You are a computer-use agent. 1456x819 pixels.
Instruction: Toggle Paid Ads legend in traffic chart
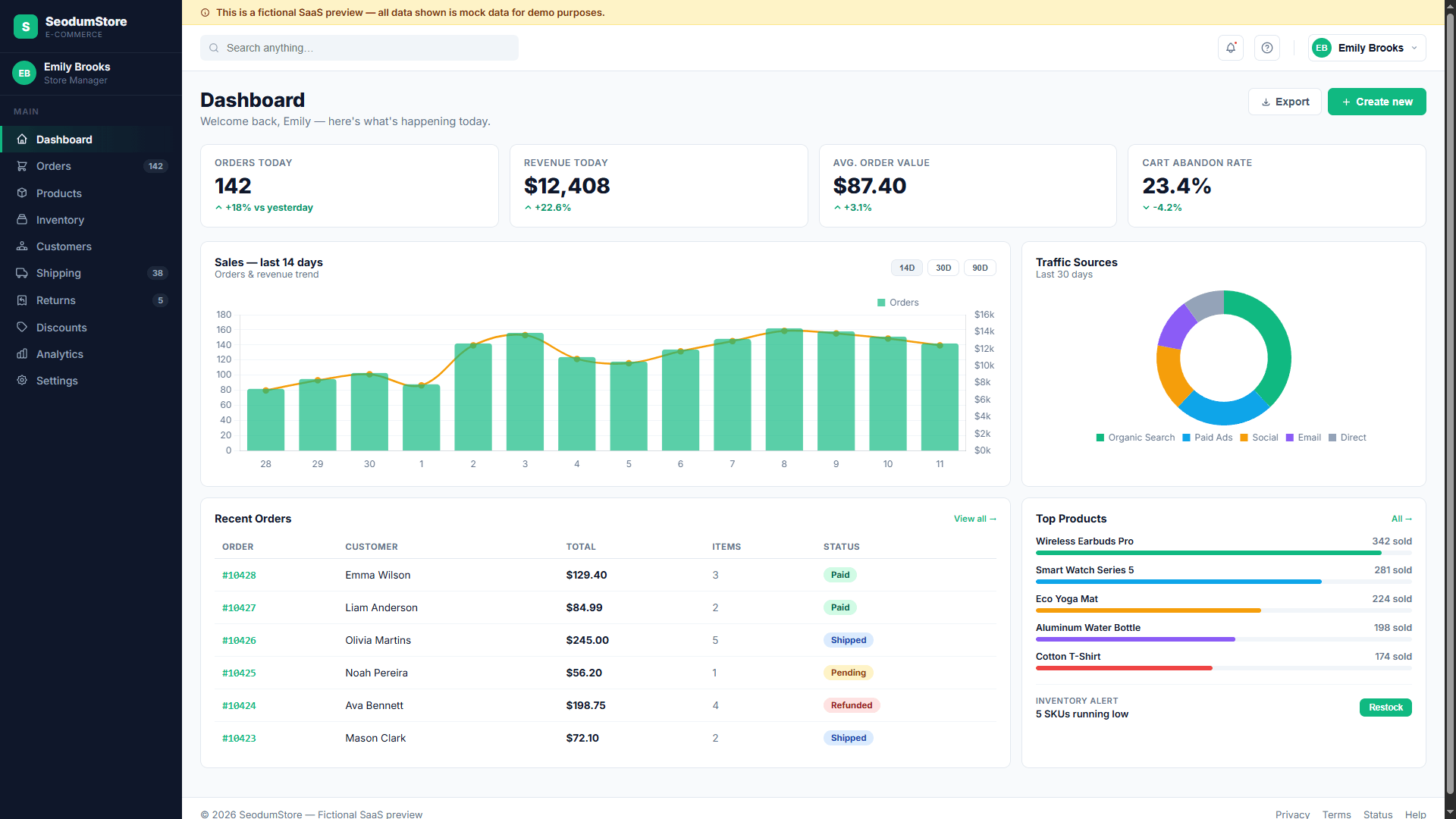click(1207, 438)
